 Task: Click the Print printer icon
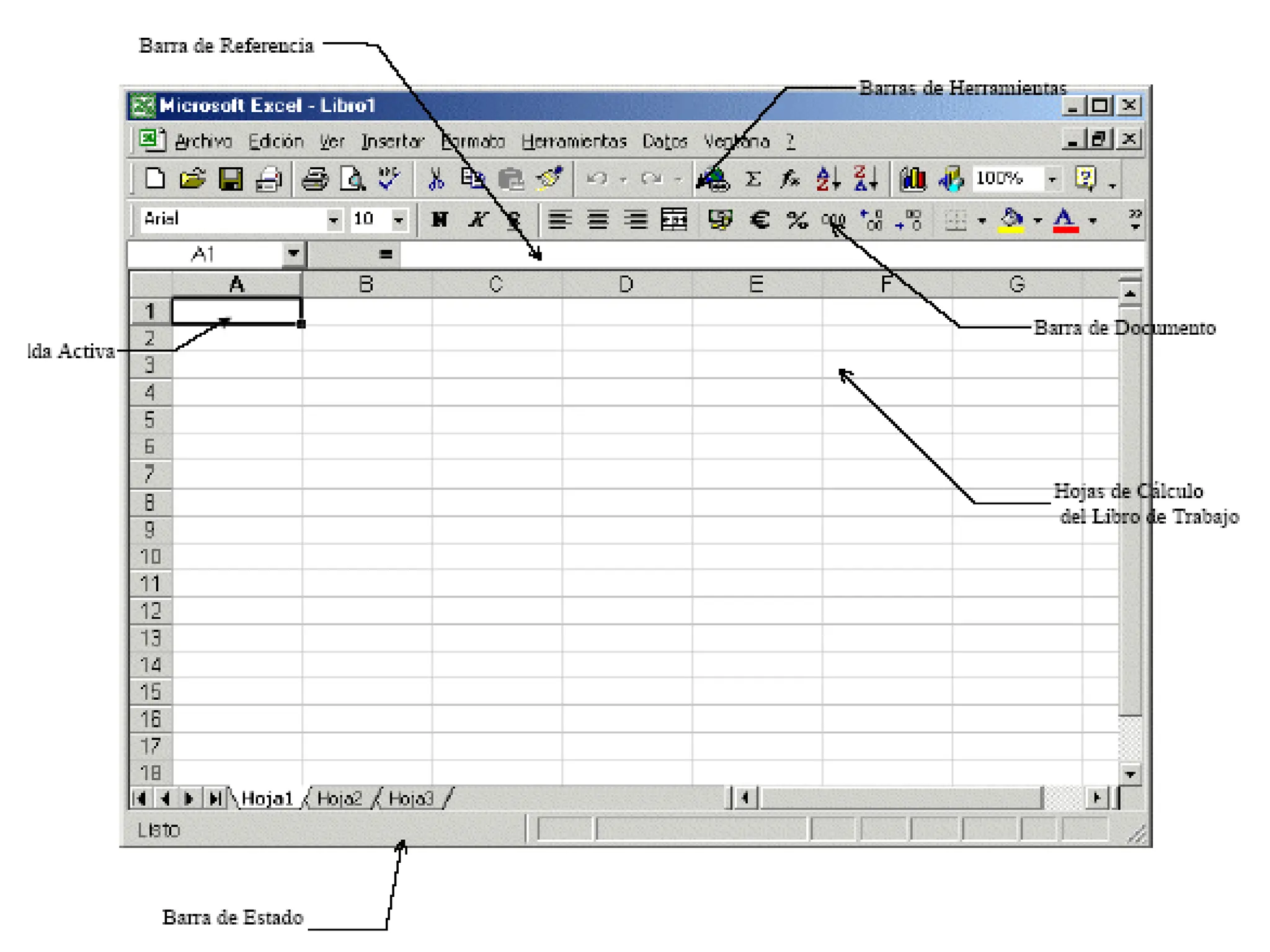pos(314,180)
